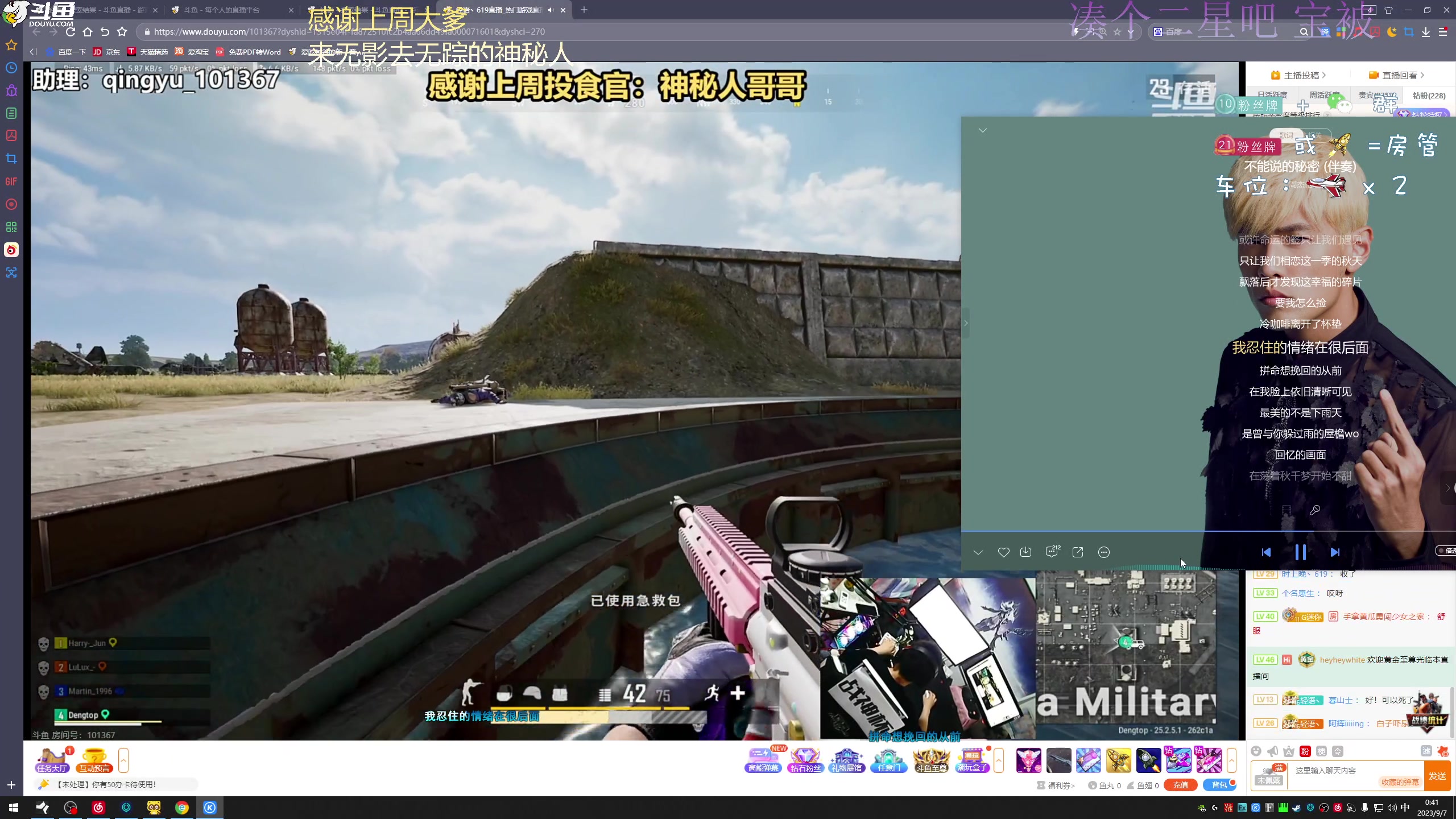Collapse the chat panel side arrow
This screenshot has height=819, width=1456.
(1447, 488)
